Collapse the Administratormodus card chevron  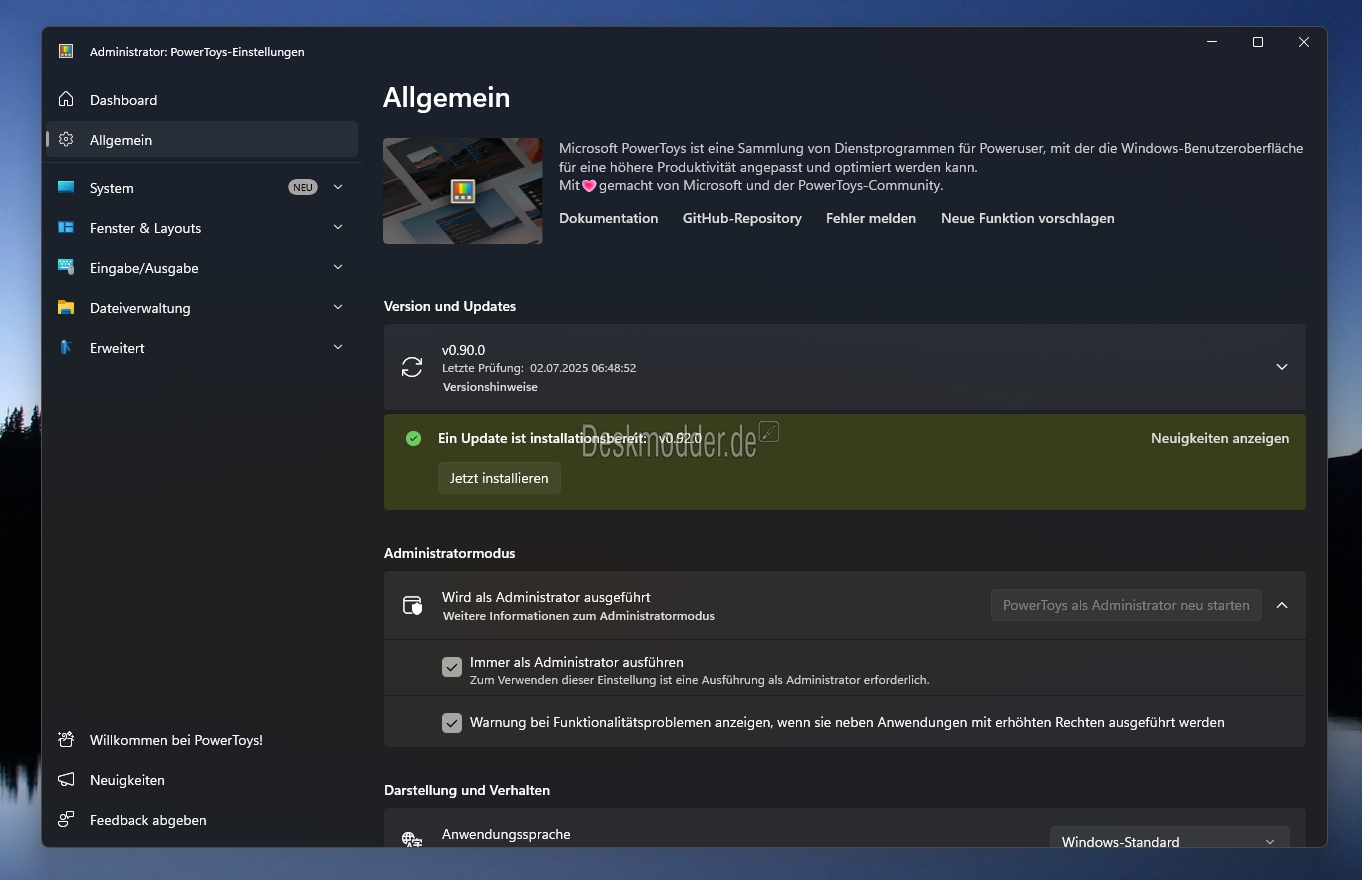1282,605
